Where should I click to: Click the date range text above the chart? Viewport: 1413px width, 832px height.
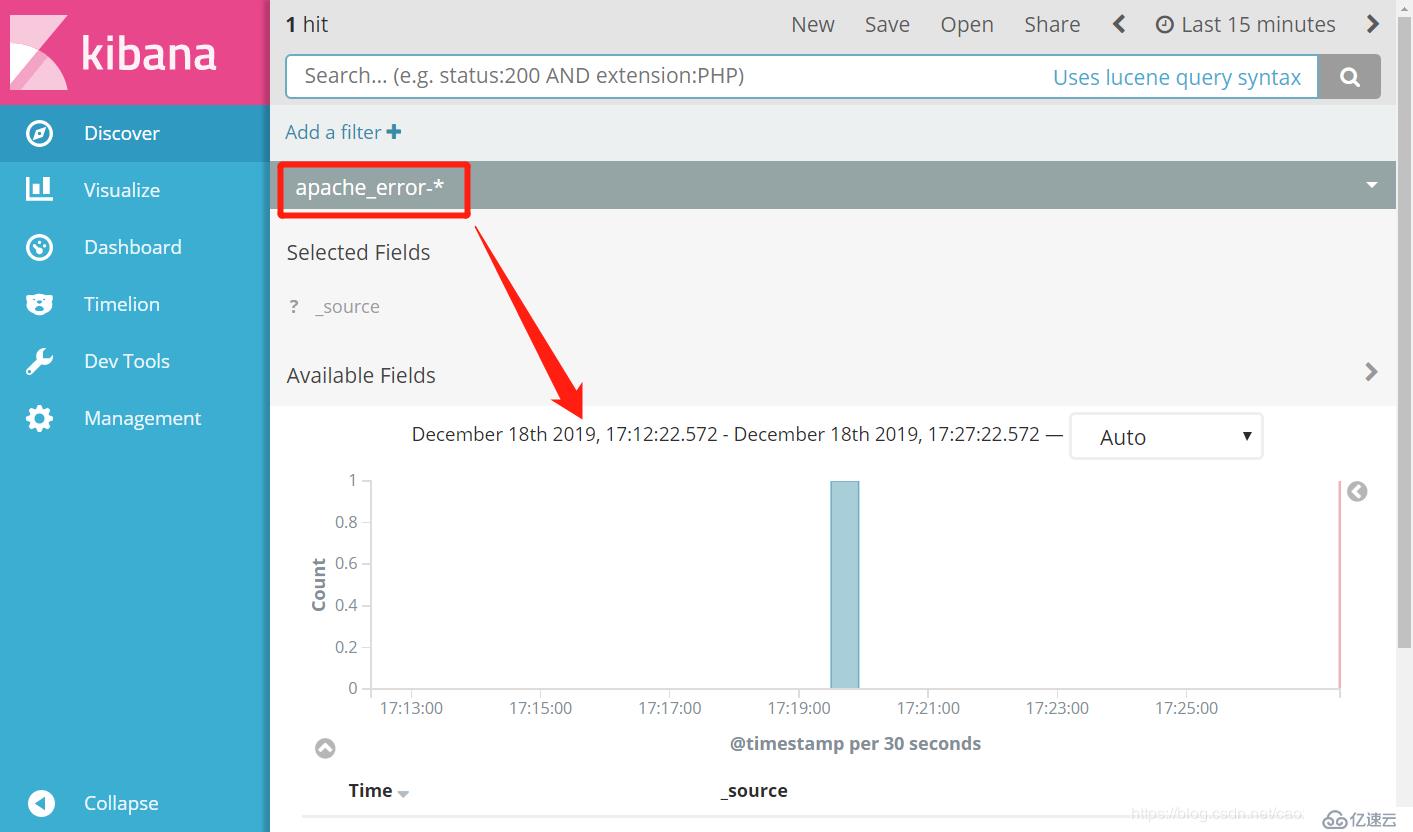(726, 434)
